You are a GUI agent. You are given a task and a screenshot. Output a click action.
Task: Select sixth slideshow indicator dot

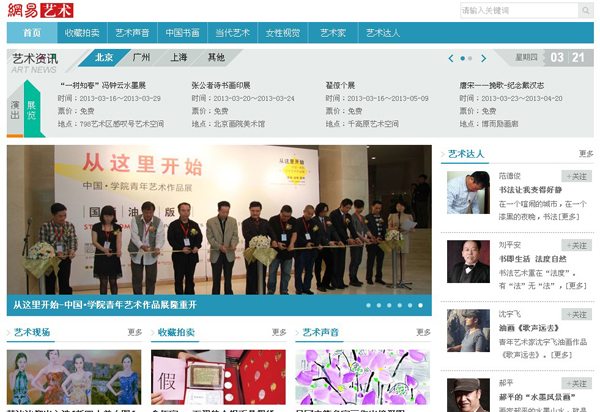coord(421,305)
